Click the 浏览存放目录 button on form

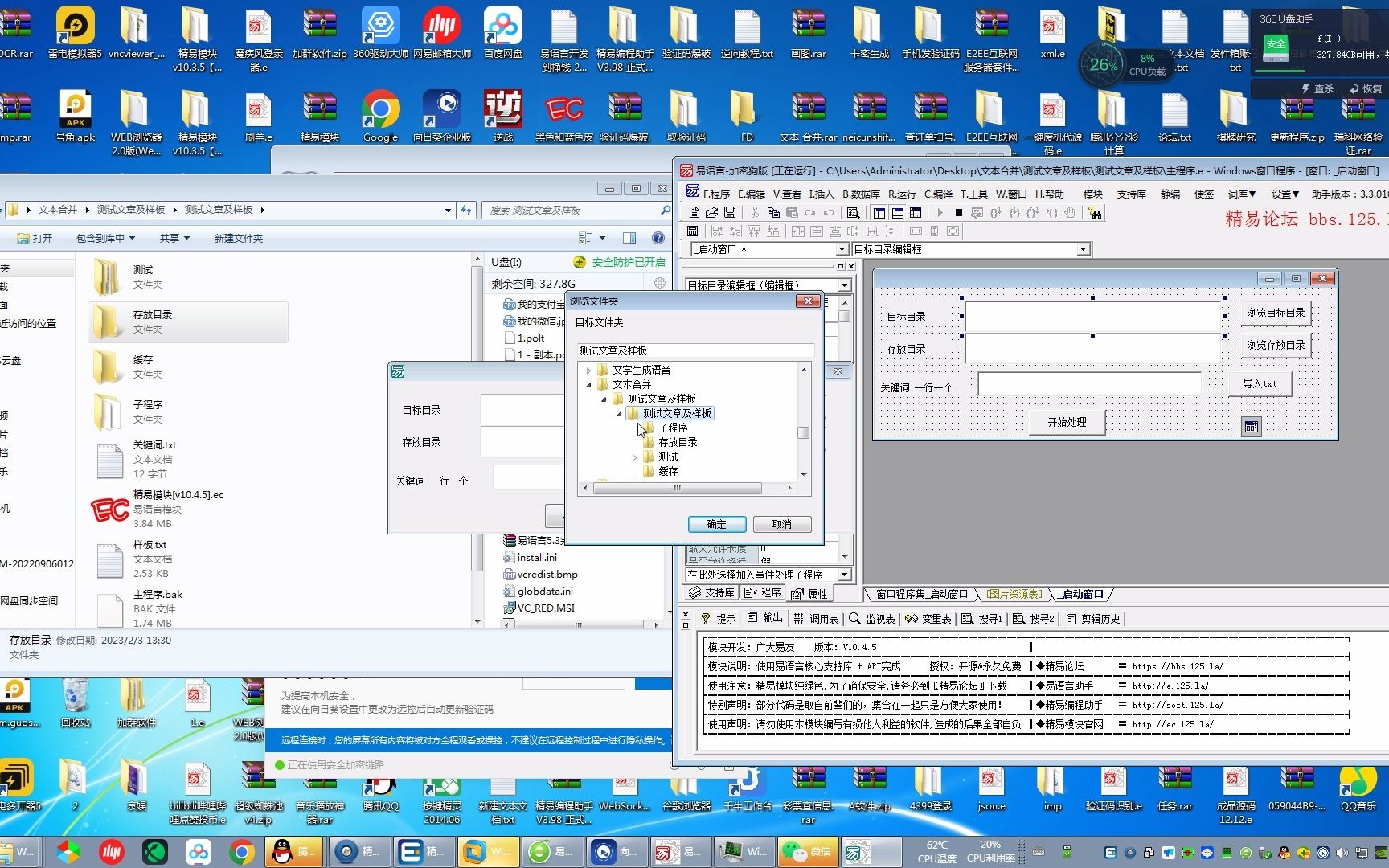click(1276, 346)
